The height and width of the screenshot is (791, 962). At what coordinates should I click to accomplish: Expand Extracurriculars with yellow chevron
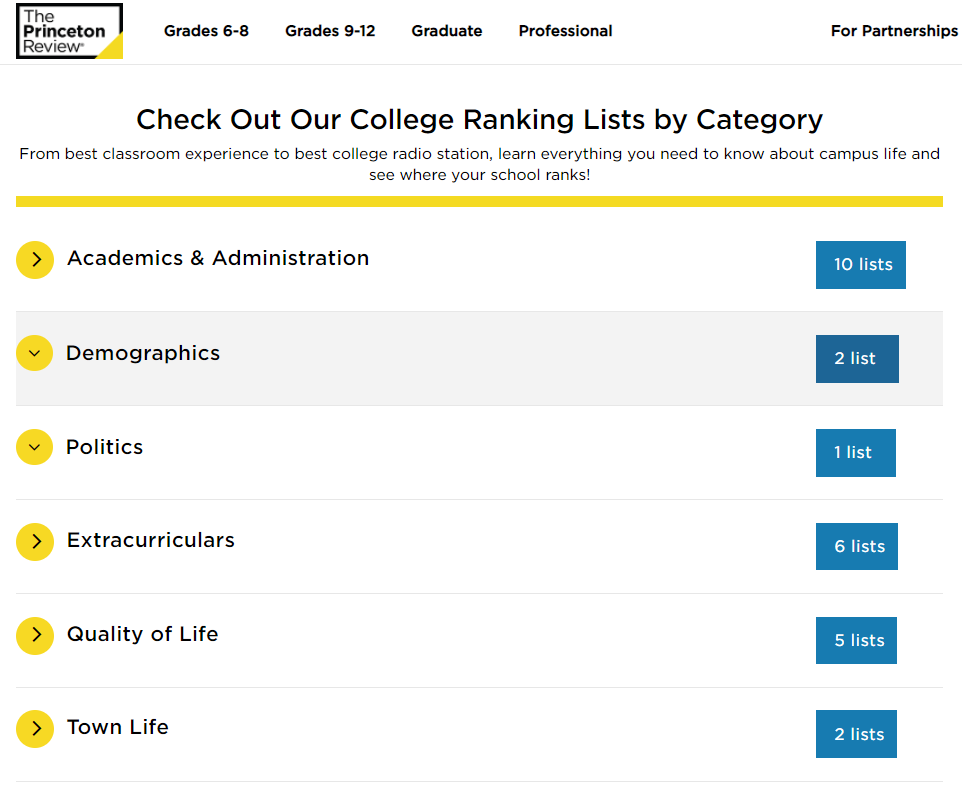(x=35, y=541)
